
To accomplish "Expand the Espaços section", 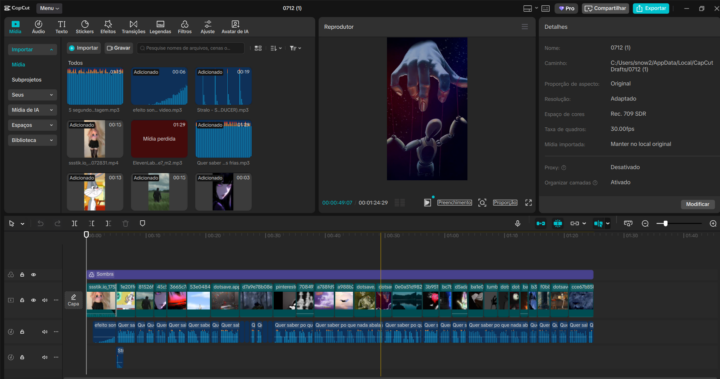I will point(32,125).
